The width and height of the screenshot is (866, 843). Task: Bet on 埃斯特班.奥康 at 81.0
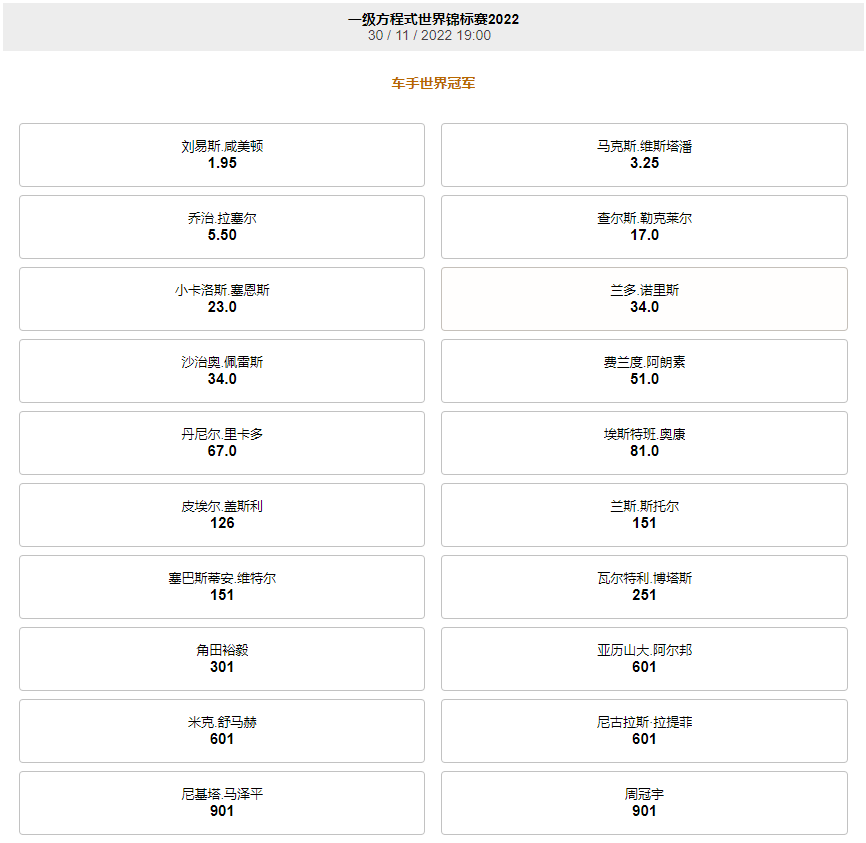tap(644, 443)
